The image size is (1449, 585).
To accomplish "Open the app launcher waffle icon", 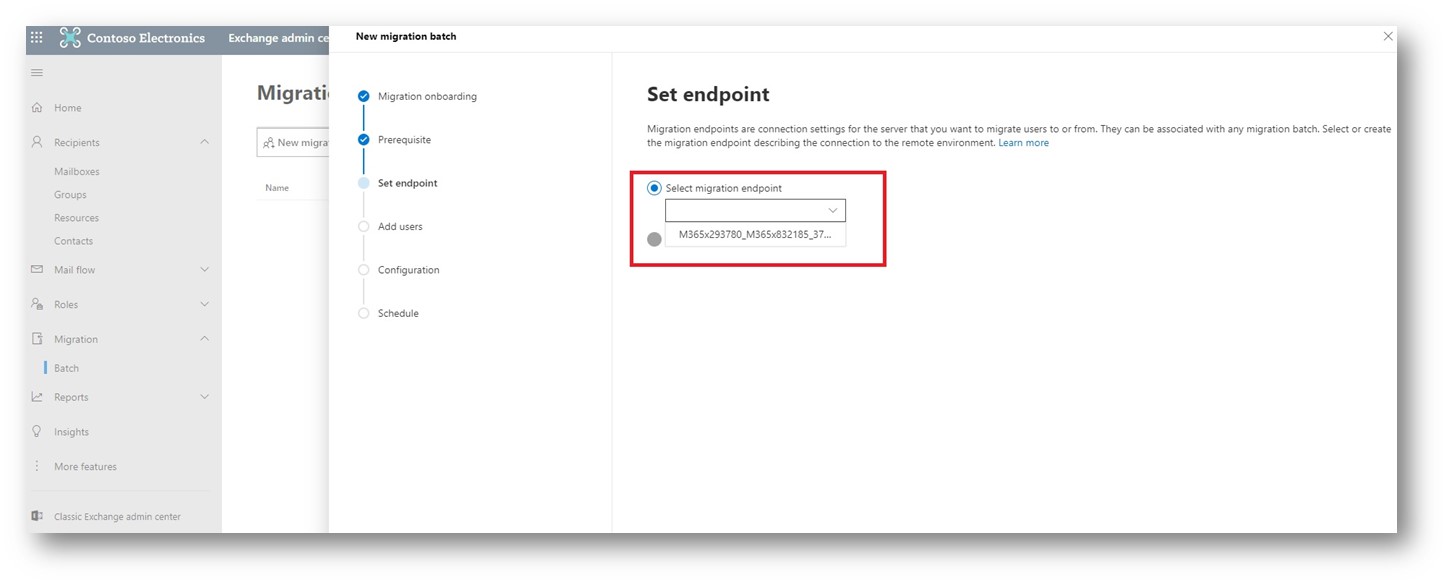I will 37,38.
